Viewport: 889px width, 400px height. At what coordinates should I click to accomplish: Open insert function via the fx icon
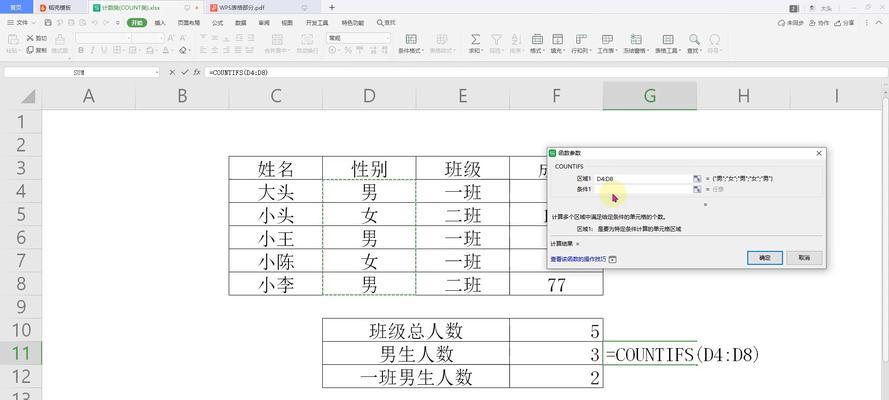click(197, 73)
